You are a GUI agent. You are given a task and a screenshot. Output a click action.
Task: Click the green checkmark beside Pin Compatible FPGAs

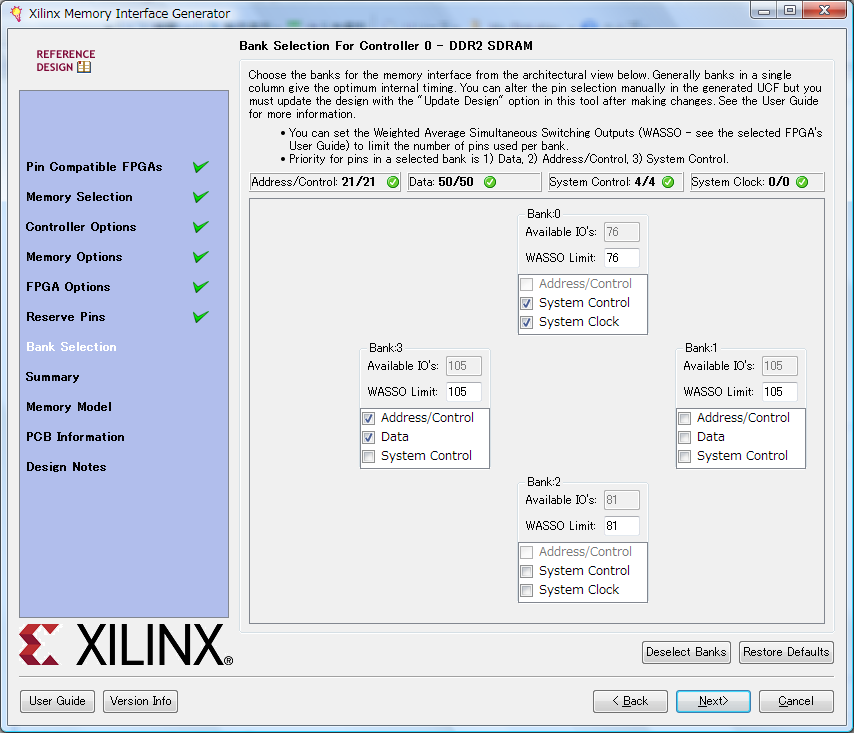pos(201,167)
